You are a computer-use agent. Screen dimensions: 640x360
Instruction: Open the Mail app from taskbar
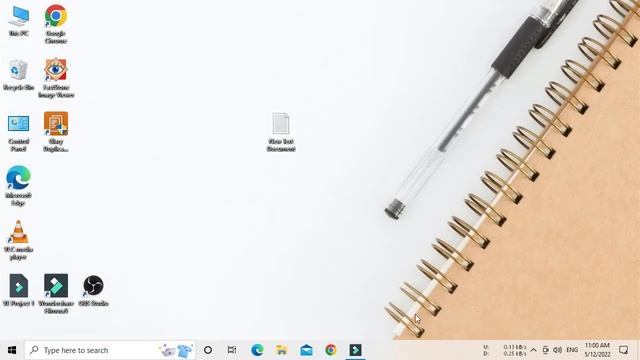point(306,350)
